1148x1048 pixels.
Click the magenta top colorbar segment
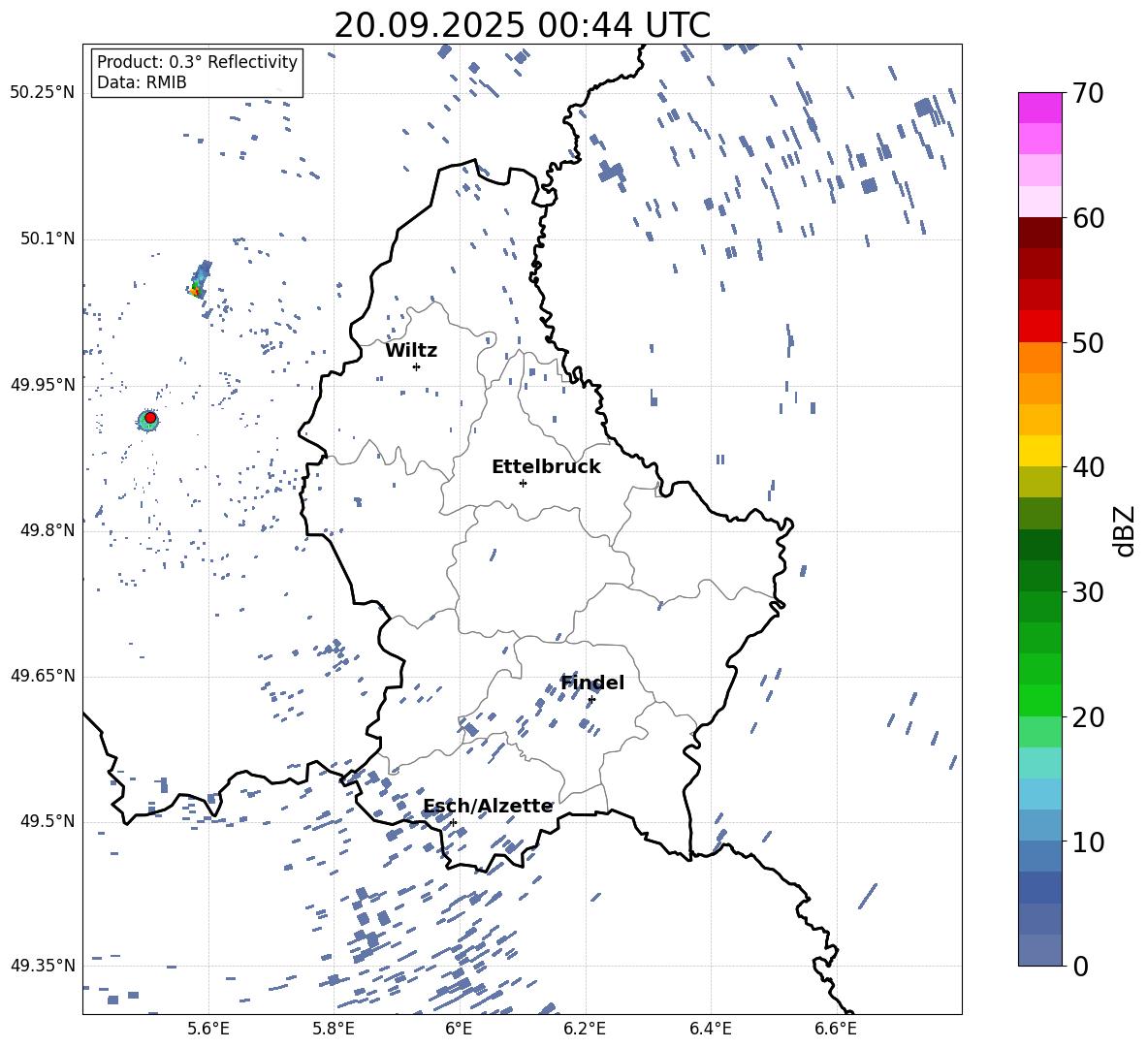click(x=1039, y=108)
